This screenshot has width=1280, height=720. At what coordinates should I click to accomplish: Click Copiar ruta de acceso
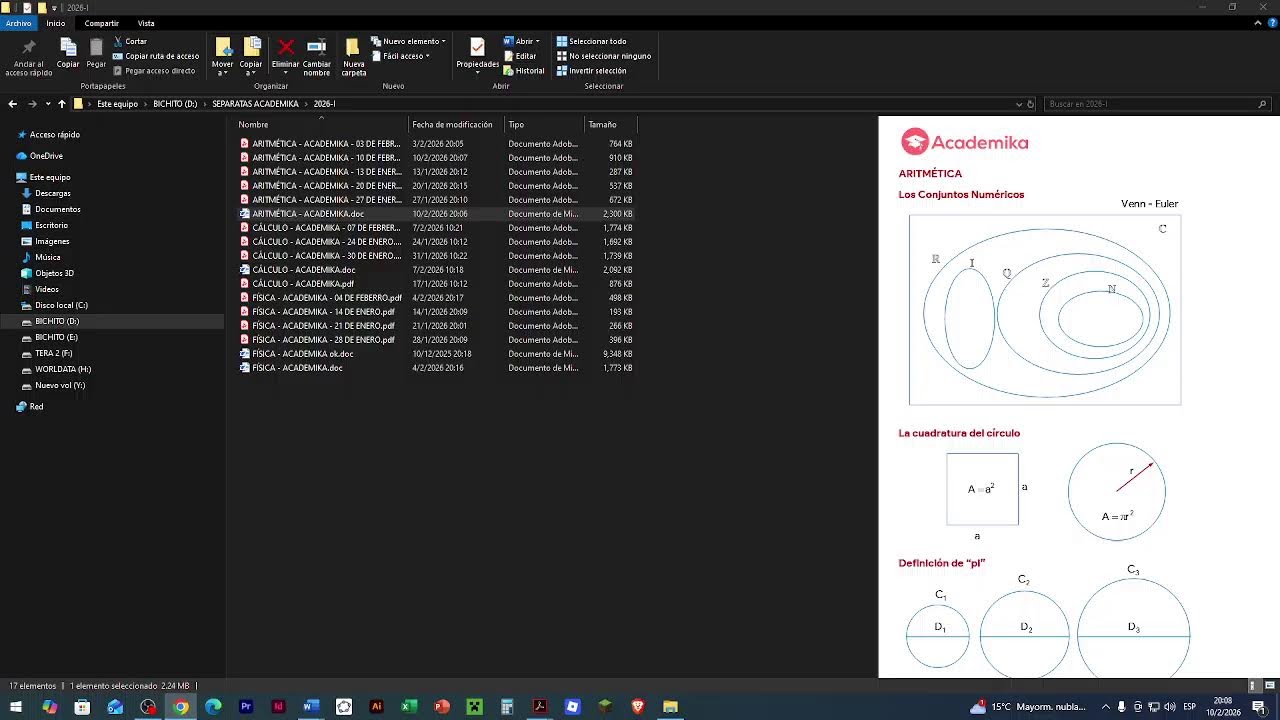point(156,56)
